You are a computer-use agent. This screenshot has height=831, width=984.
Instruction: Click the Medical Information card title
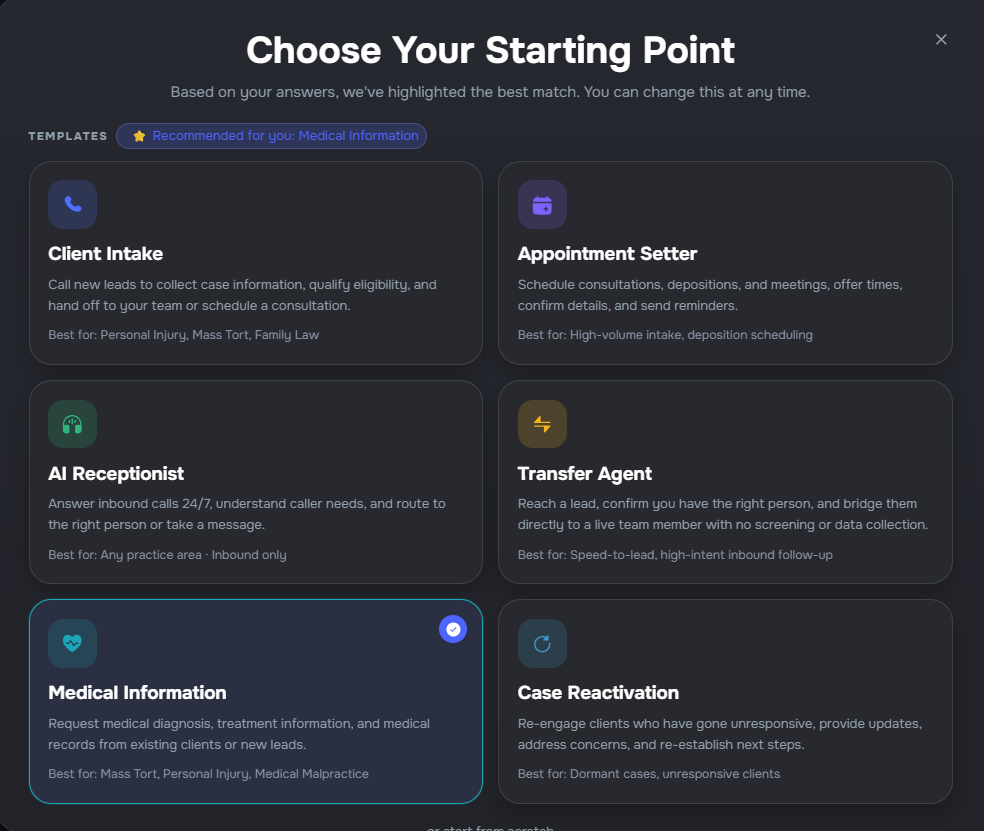click(x=137, y=692)
